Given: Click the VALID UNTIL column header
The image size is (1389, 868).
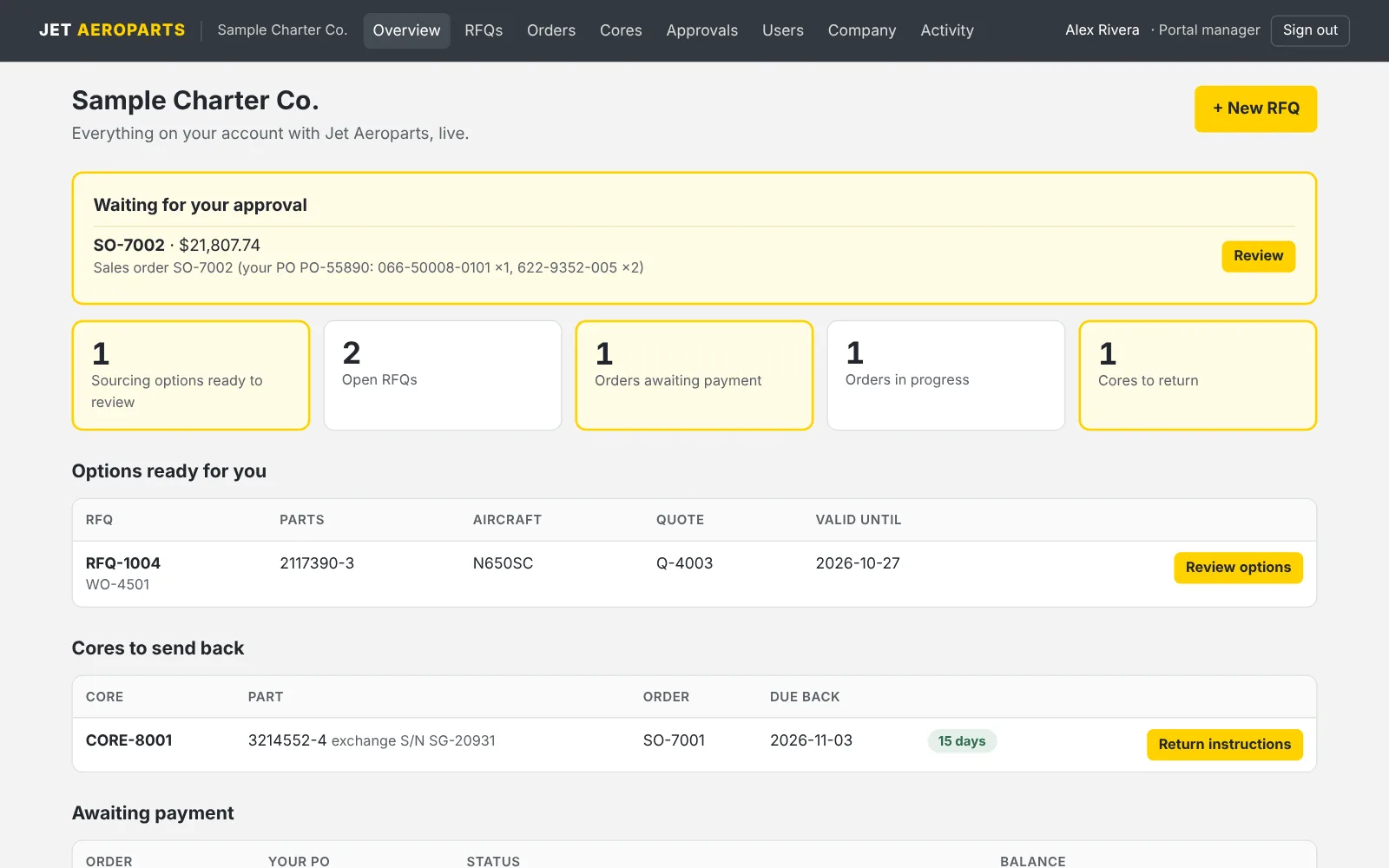Looking at the screenshot, I should 859,520.
